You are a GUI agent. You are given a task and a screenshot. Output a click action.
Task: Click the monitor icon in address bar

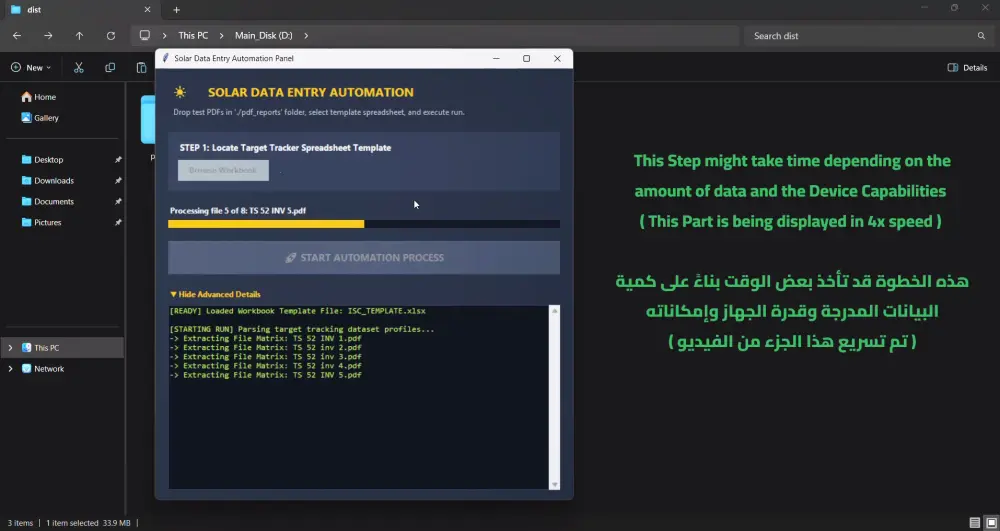point(145,35)
